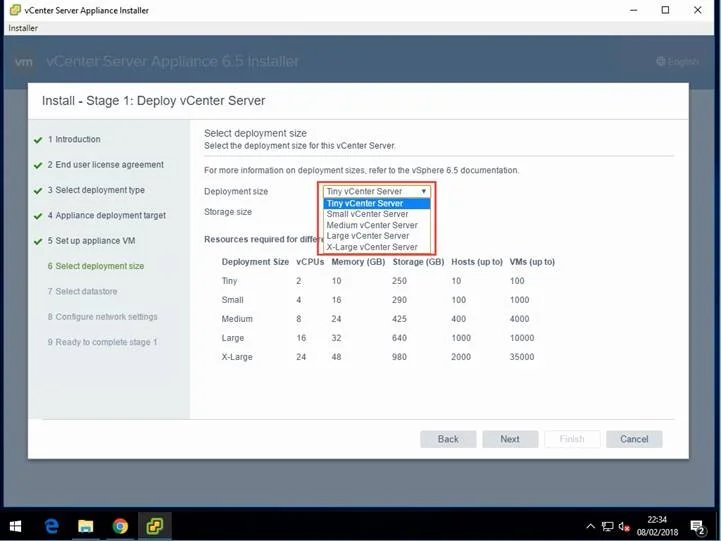Click the Deployment size label
Screen dimensions: 721x541
click(x=236, y=191)
